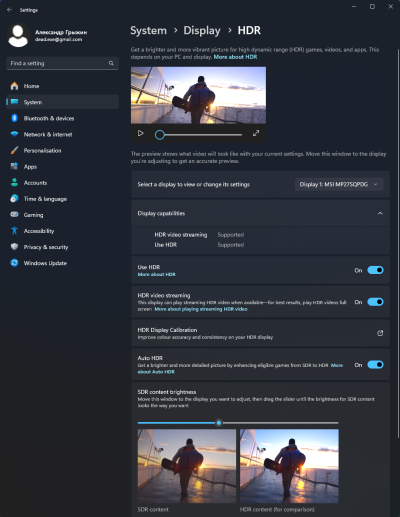
Task: Open the More about playing streaming HDR video link
Action: click(x=201, y=309)
